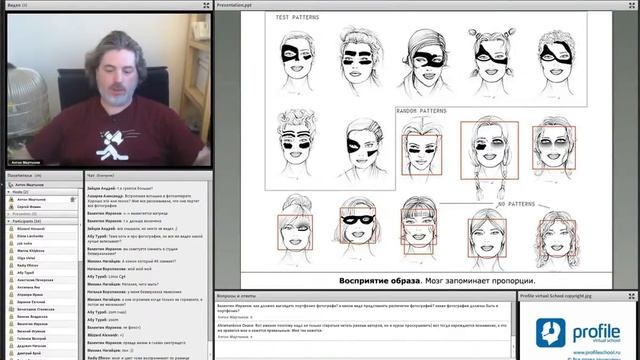Collapse the Participants (34) group

coord(9,221)
